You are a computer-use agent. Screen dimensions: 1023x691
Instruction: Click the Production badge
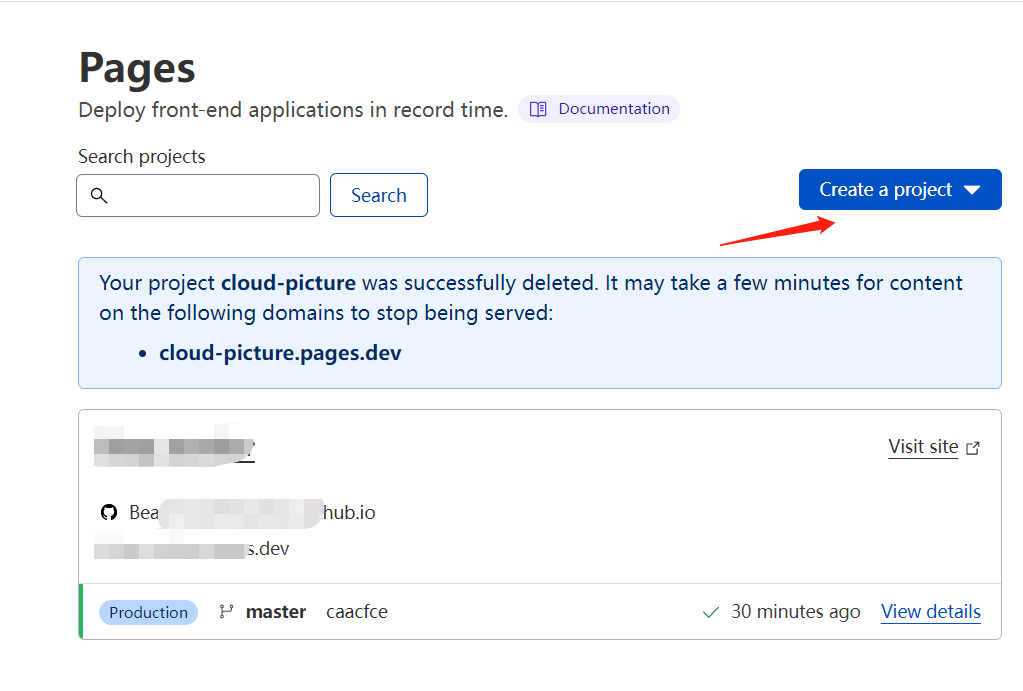[x=148, y=612]
